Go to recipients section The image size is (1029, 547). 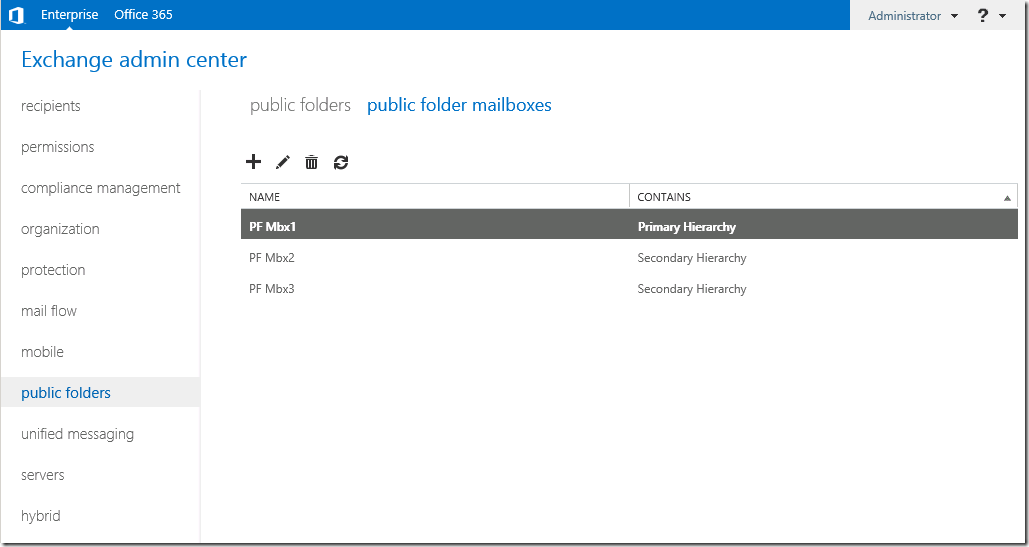51,106
